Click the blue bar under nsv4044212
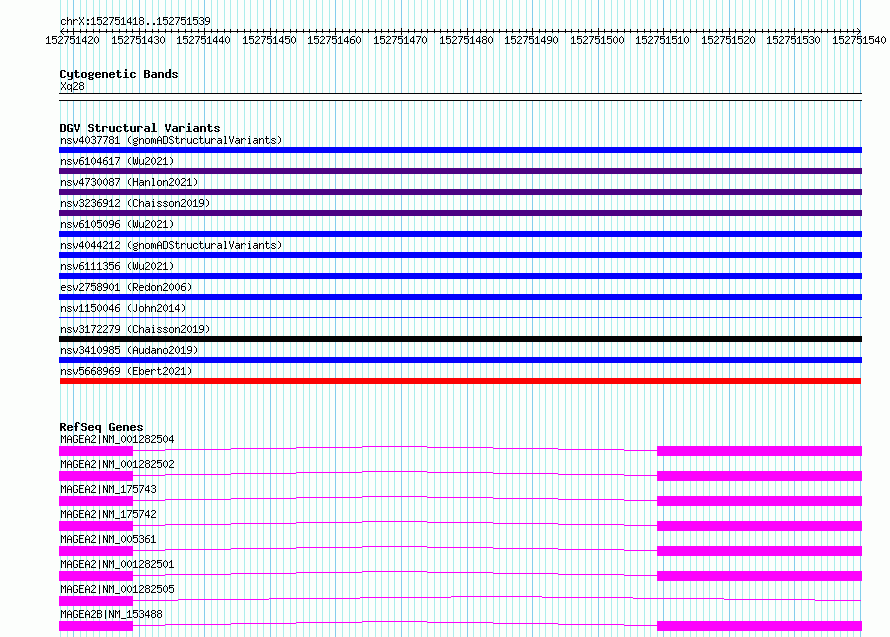890x637 pixels. [460, 255]
